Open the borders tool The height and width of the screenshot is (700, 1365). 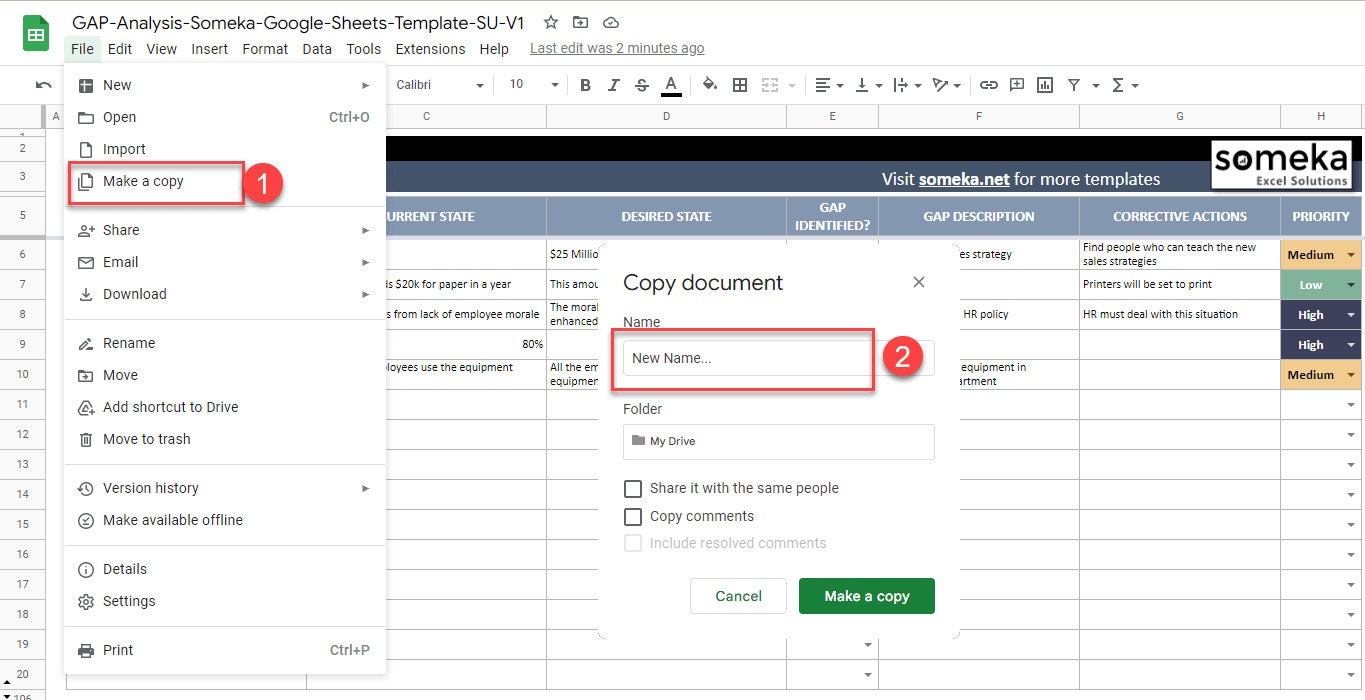click(x=740, y=85)
